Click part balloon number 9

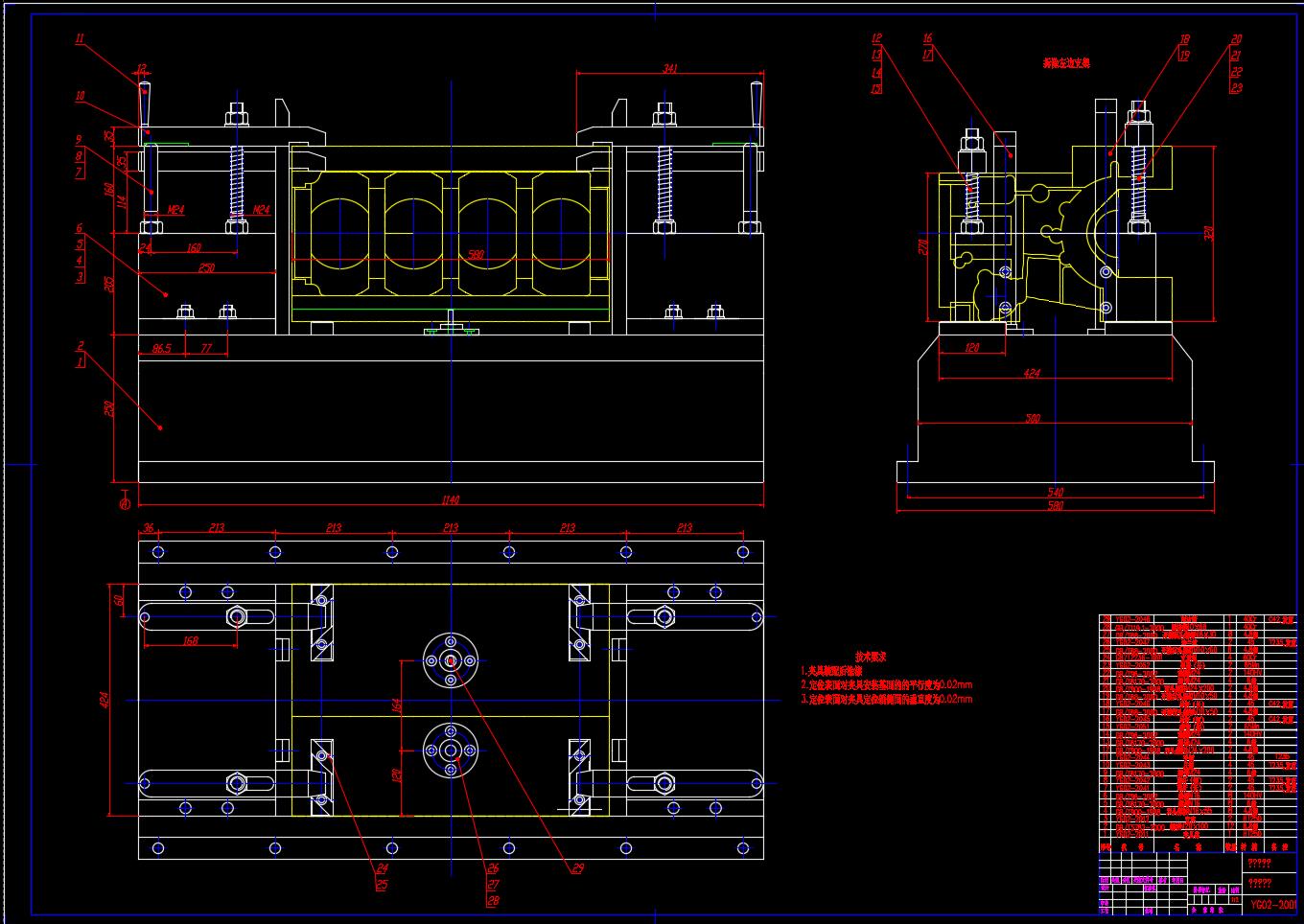79,140
